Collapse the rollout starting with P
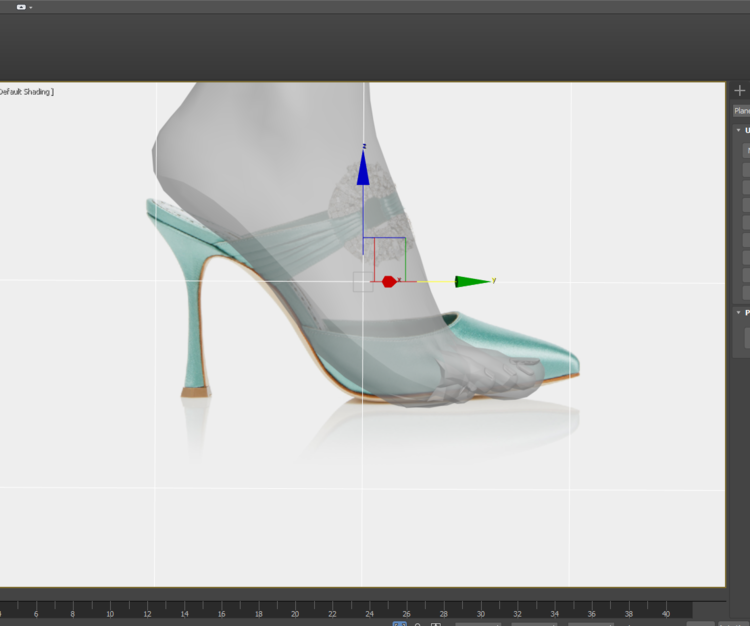This screenshot has height=626, width=750. (739, 313)
